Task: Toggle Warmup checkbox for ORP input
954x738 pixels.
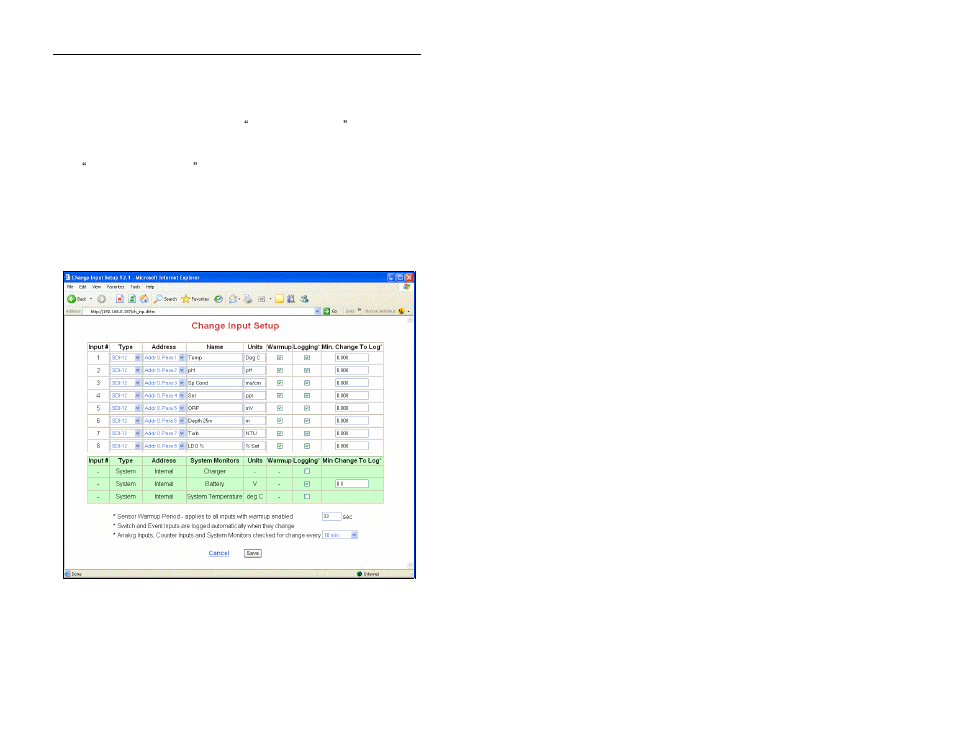Action: (x=280, y=408)
